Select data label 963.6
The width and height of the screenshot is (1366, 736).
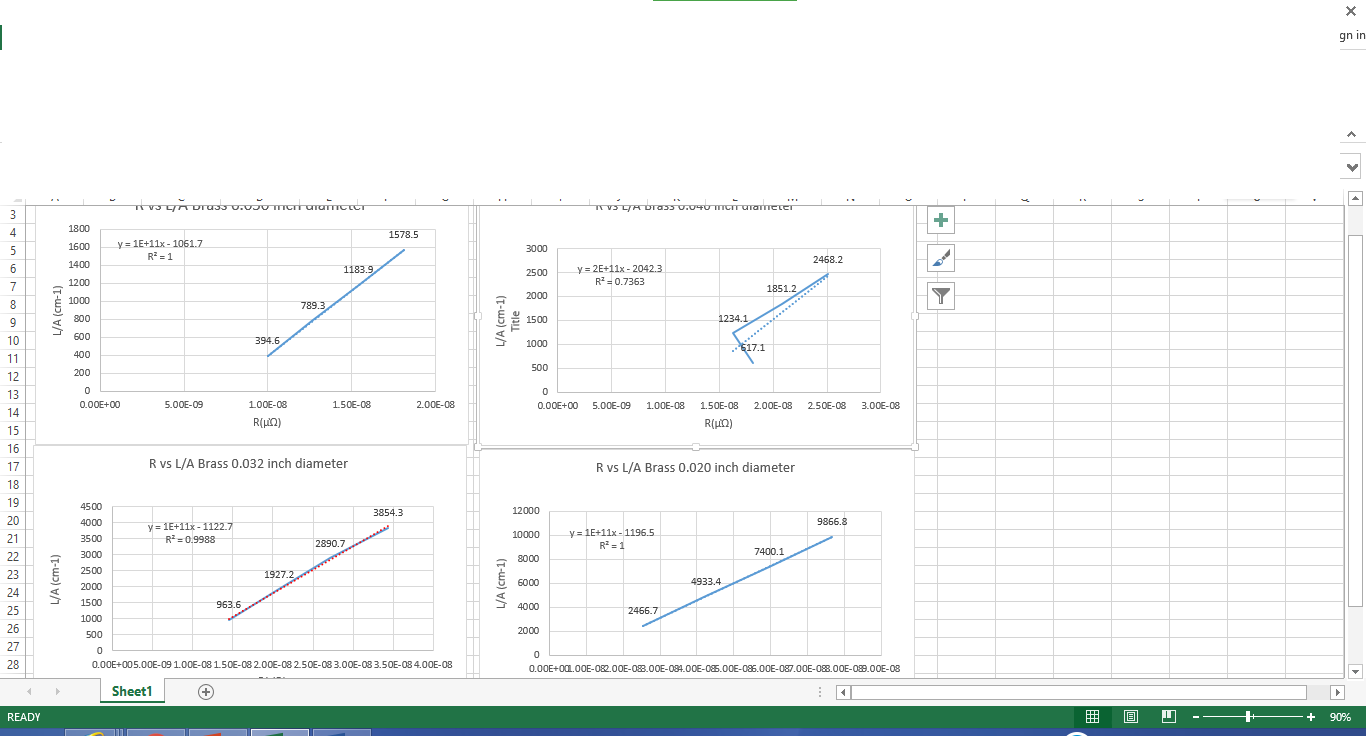229,605
